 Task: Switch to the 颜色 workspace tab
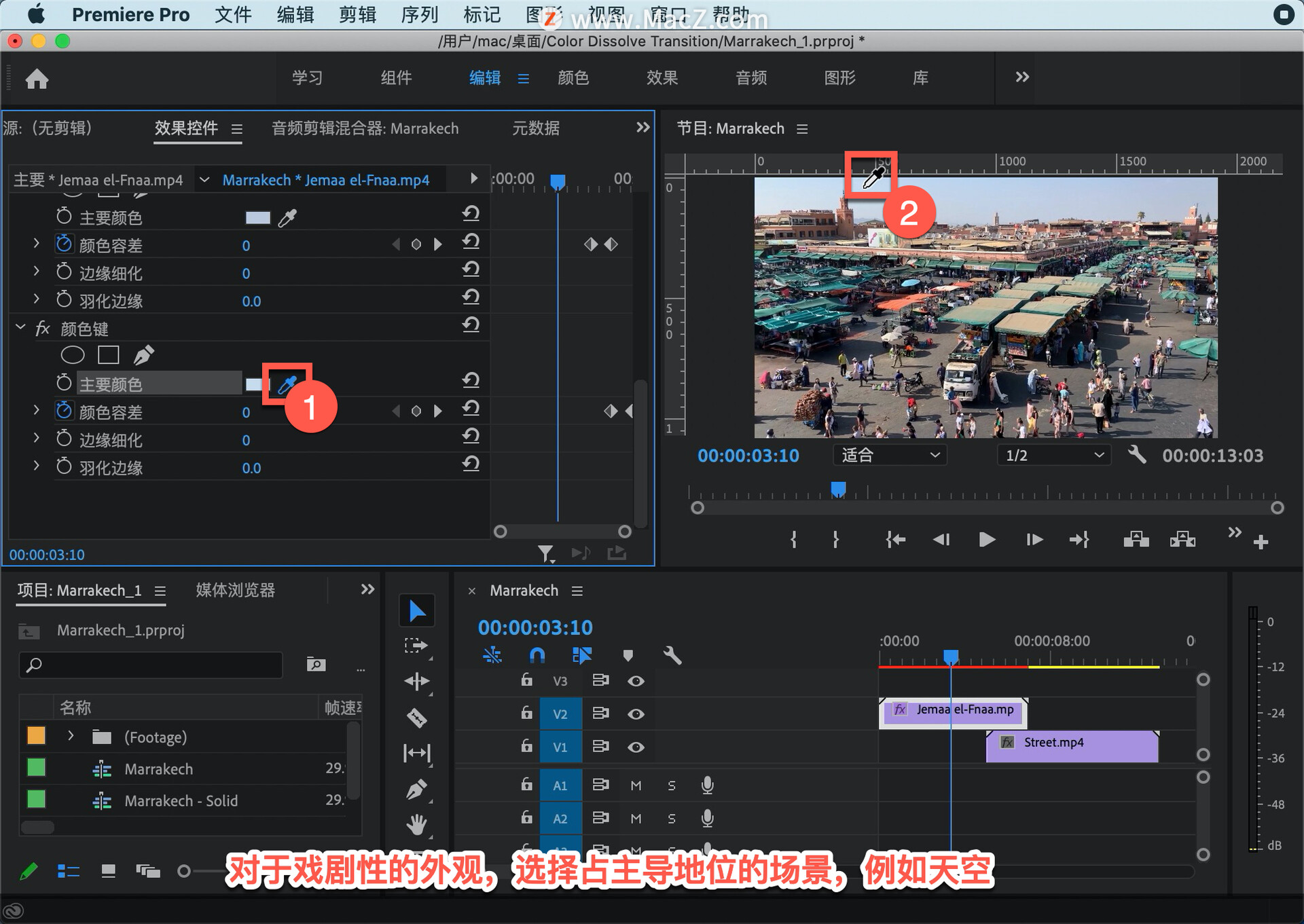coord(573,78)
